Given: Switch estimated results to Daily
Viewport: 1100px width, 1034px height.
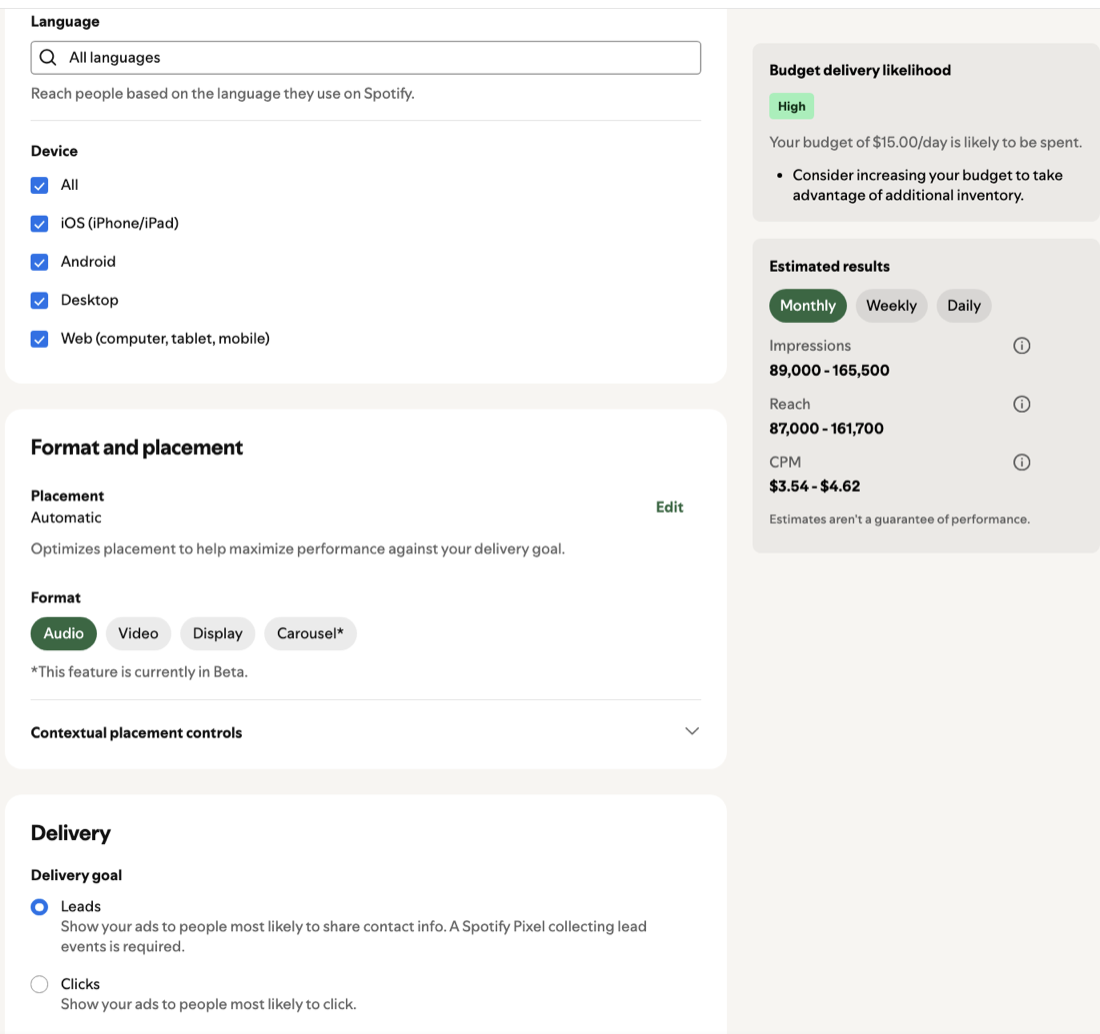Looking at the screenshot, I should [x=963, y=306].
